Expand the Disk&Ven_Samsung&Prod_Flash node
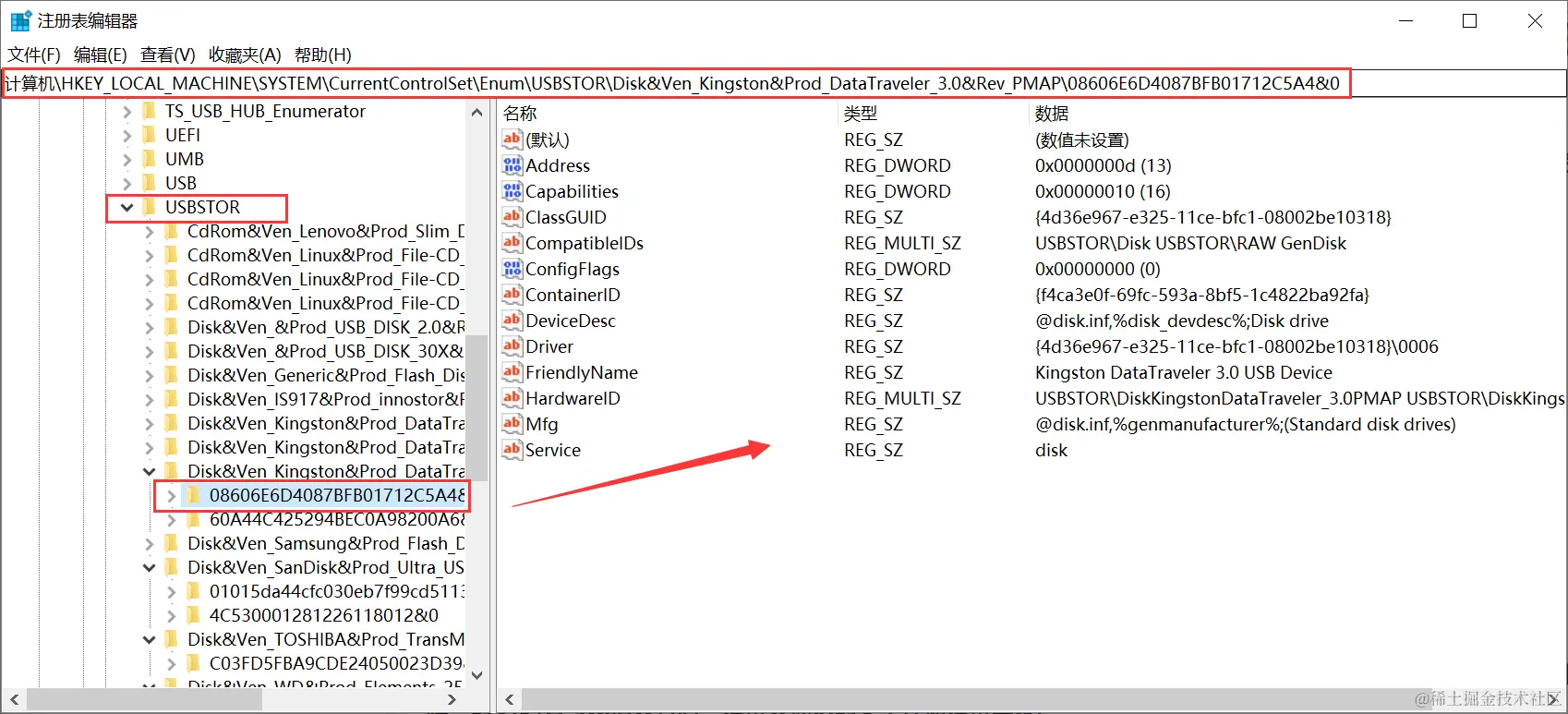1568x714 pixels. point(150,543)
